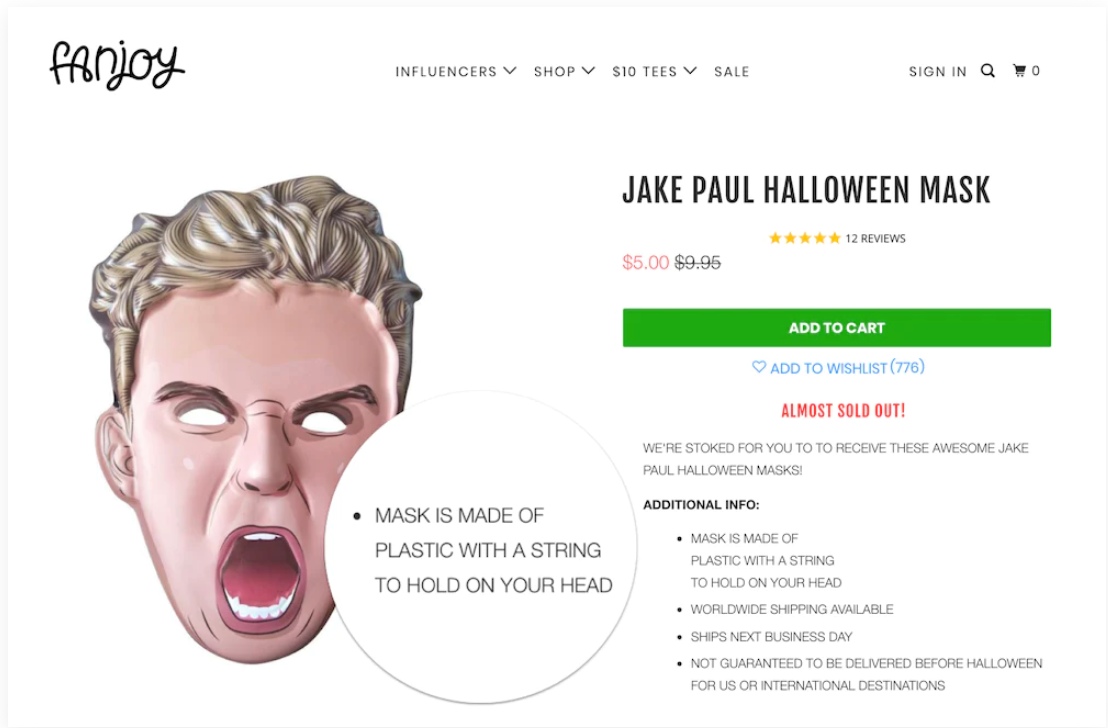Image resolution: width=1108 pixels, height=728 pixels.
Task: Click Add to Wishlist (776) link
Action: (847, 368)
